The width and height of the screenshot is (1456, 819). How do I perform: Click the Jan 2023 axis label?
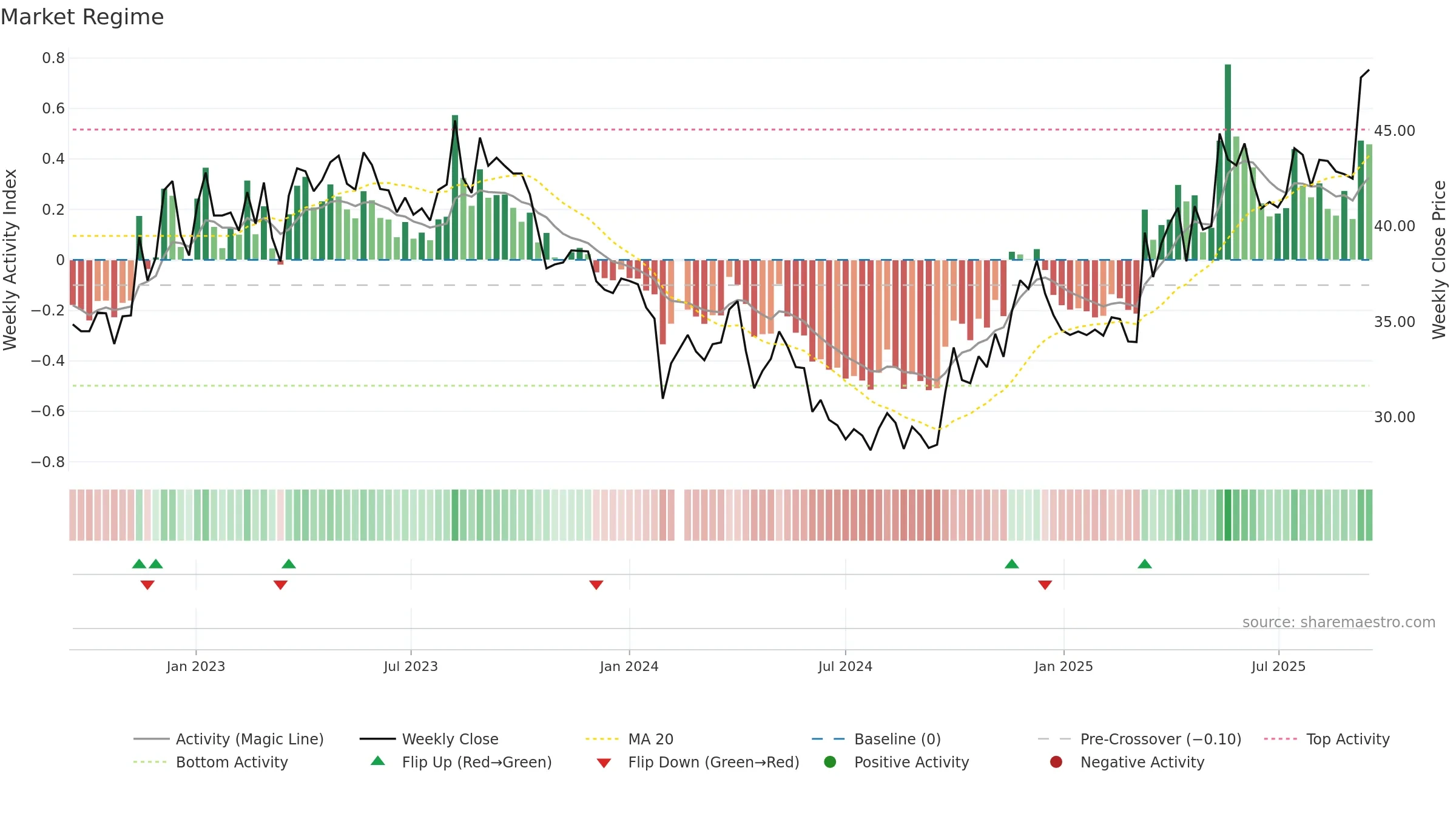[x=196, y=666]
